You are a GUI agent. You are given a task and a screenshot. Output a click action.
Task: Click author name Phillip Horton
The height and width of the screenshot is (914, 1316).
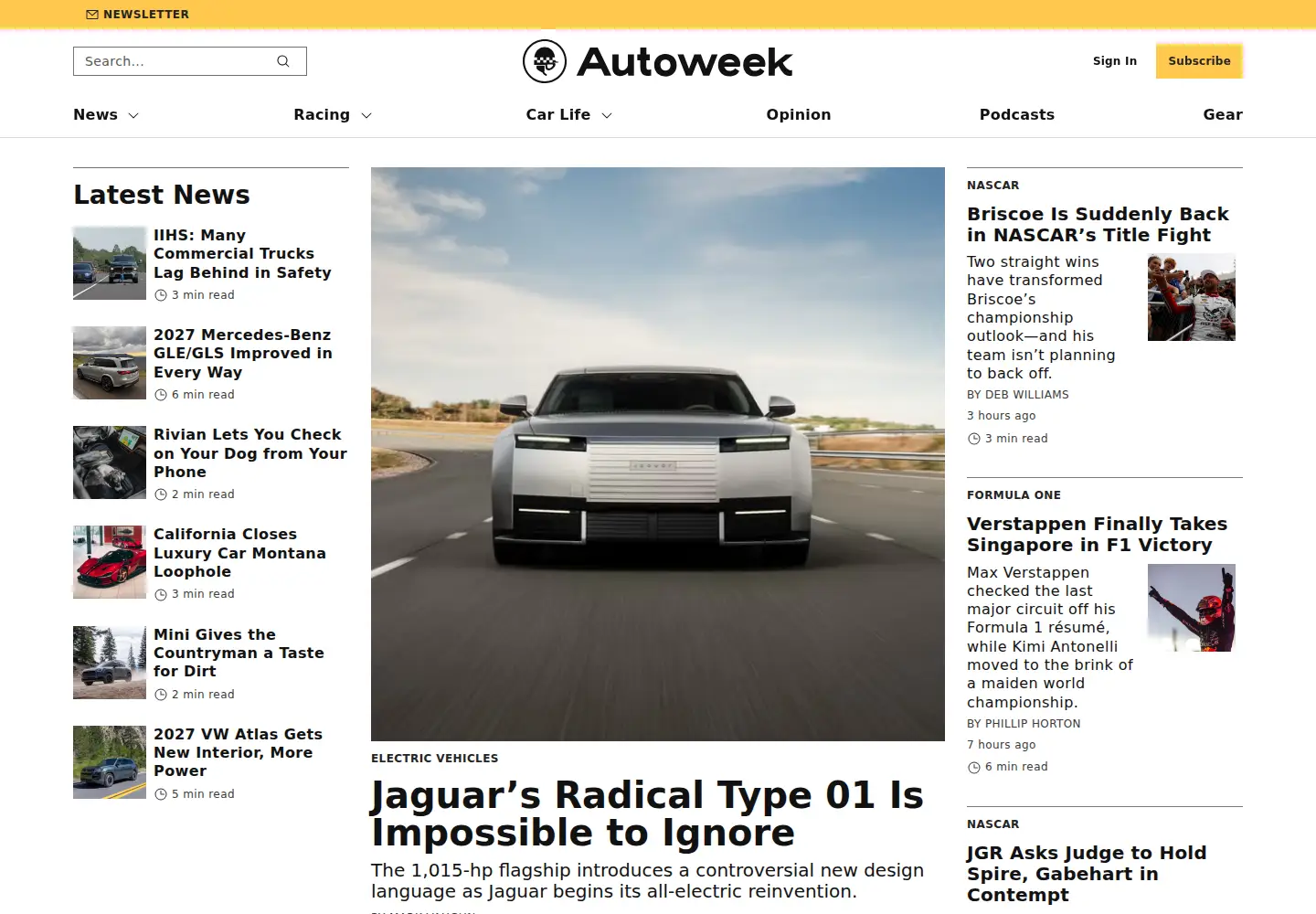pyautogui.click(x=1033, y=724)
